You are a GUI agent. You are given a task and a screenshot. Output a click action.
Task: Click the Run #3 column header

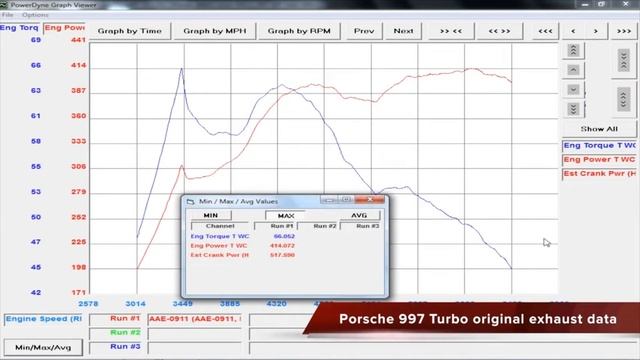pos(361,226)
